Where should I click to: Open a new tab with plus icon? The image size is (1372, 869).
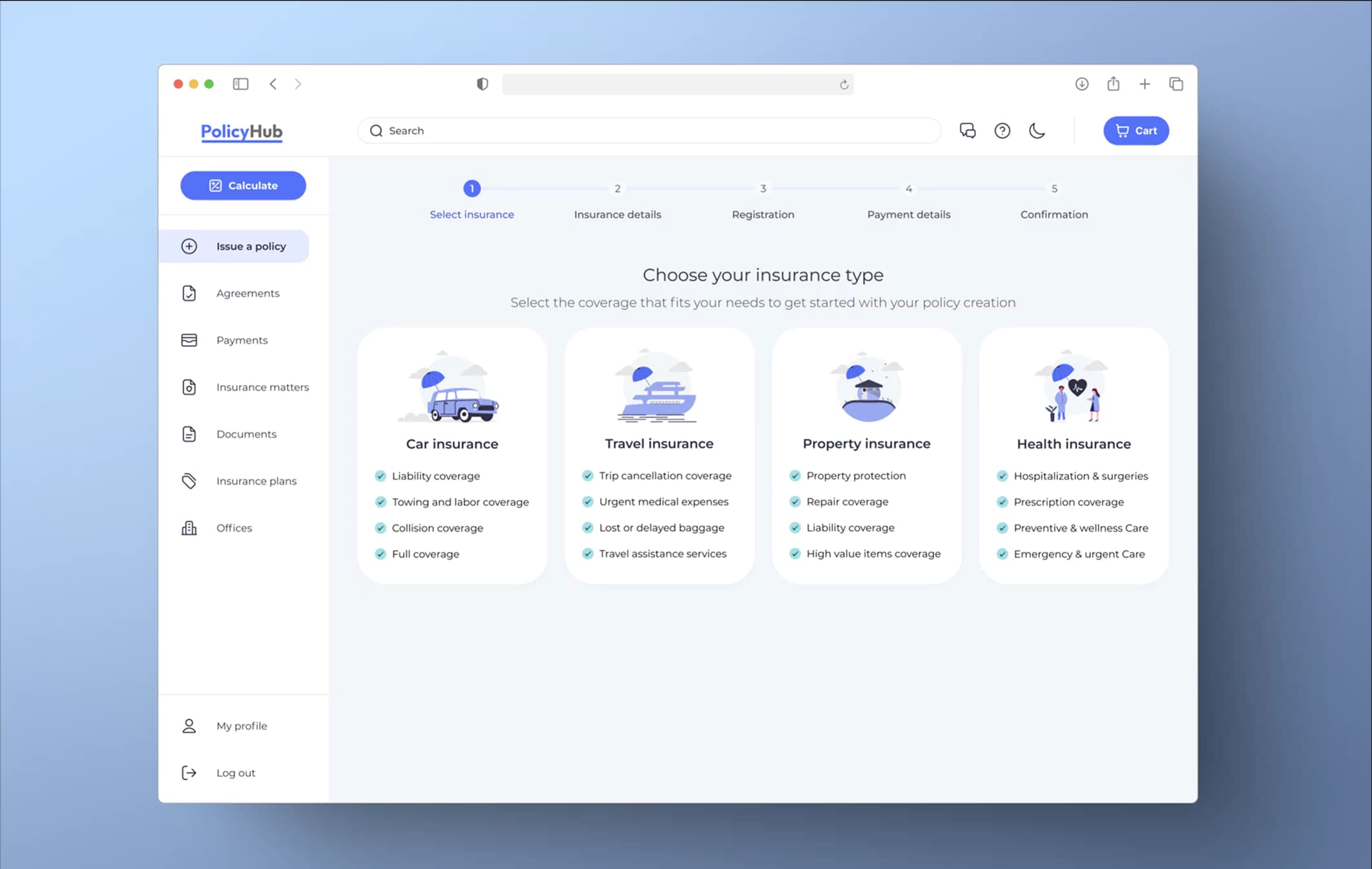(x=1144, y=84)
